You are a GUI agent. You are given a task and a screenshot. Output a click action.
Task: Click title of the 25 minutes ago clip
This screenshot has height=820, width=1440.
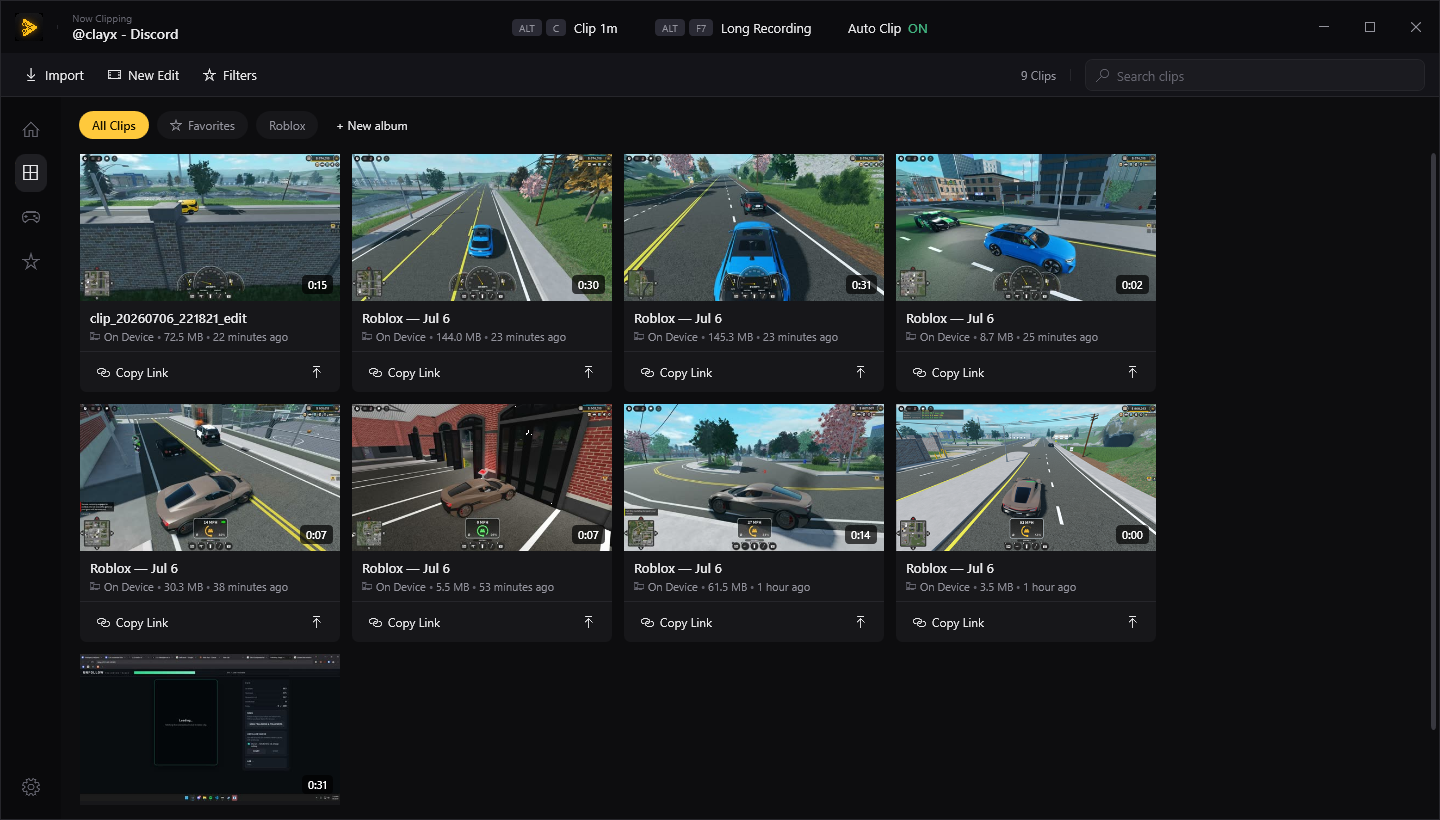point(950,318)
